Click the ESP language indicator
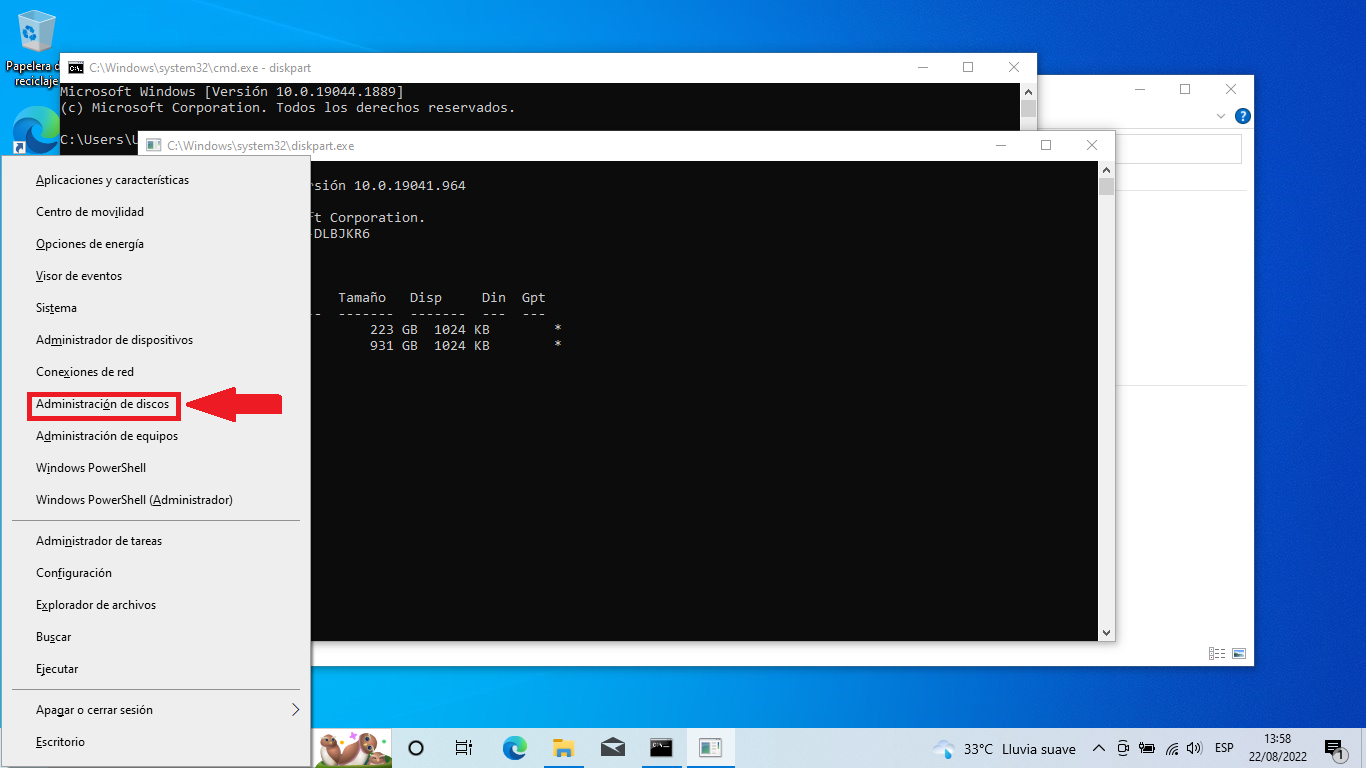The width and height of the screenshot is (1366, 768). click(x=1224, y=748)
